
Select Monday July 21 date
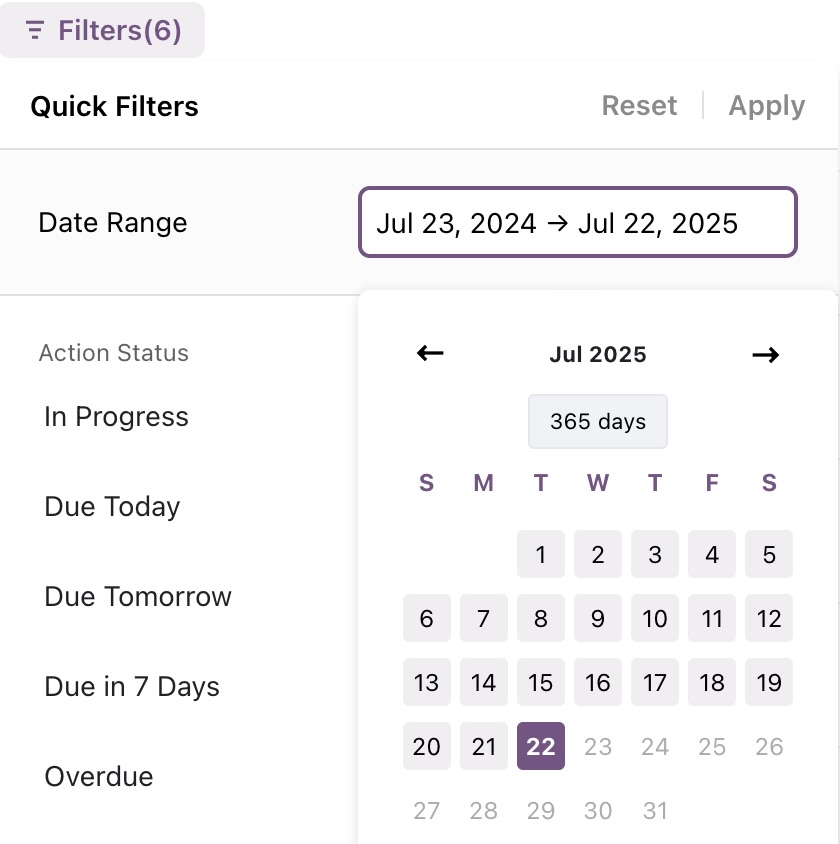click(484, 746)
